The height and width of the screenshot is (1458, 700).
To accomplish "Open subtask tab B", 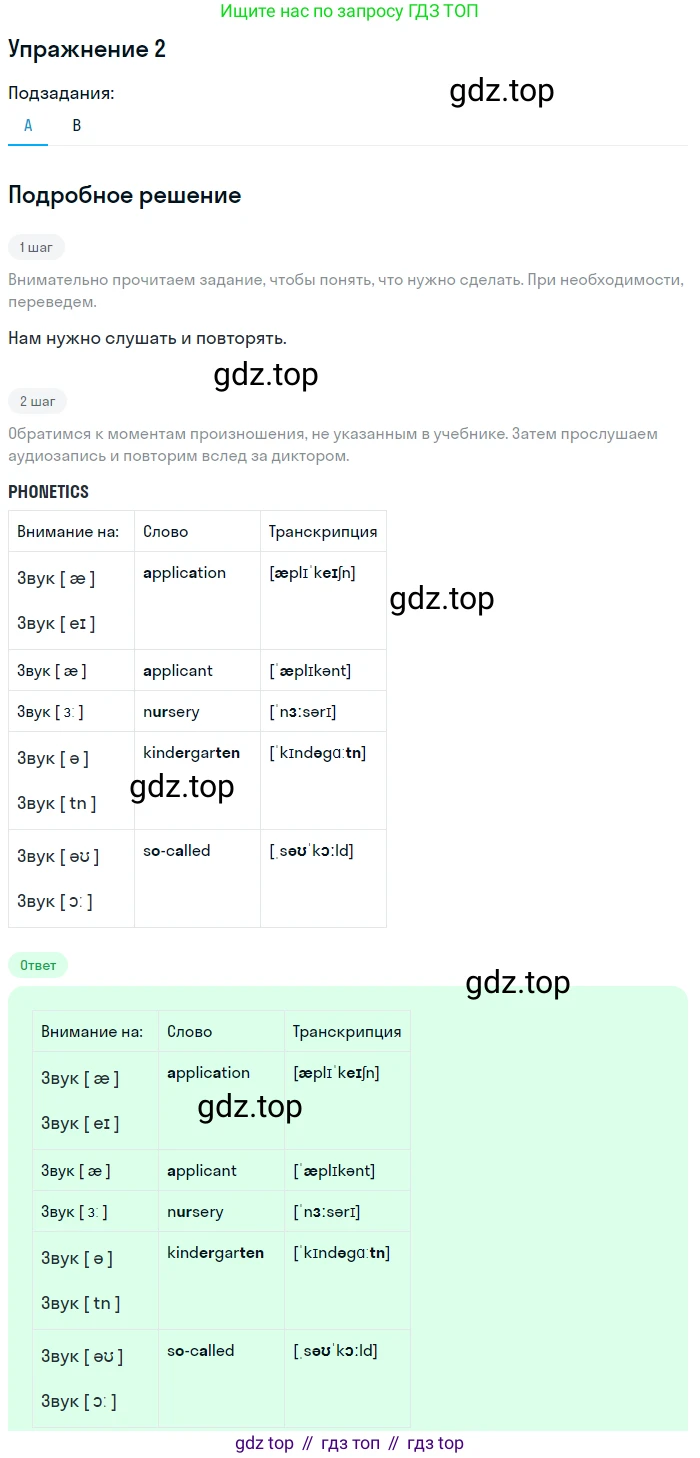I will point(77,126).
